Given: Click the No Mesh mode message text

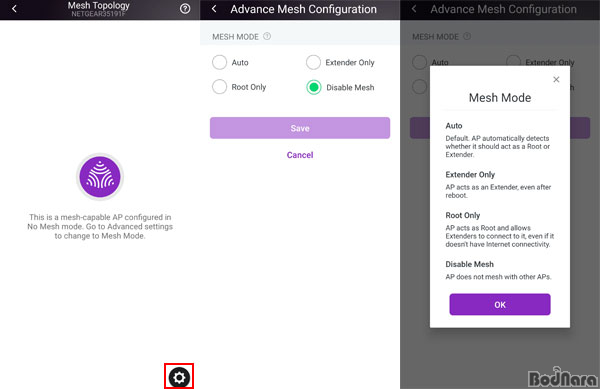Looking at the screenshot, I should [x=100, y=226].
